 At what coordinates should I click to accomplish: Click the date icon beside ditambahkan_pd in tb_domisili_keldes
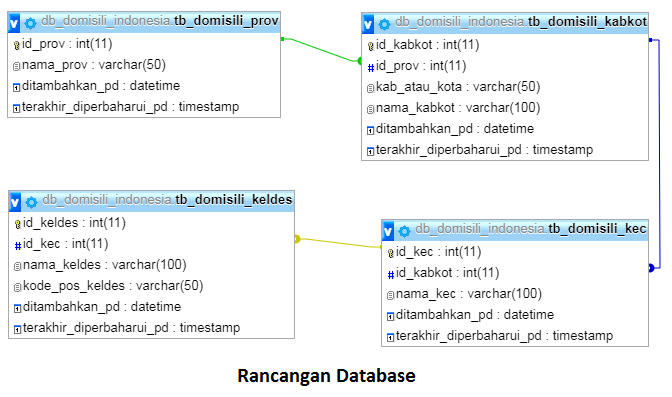18,308
